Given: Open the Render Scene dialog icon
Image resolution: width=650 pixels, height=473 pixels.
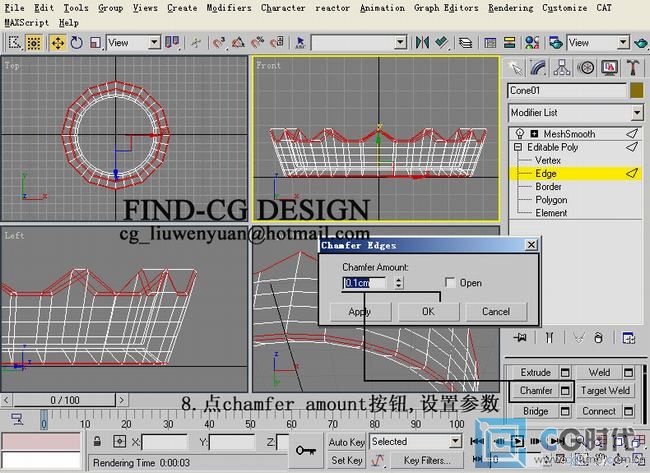Looking at the screenshot, I should (555, 43).
